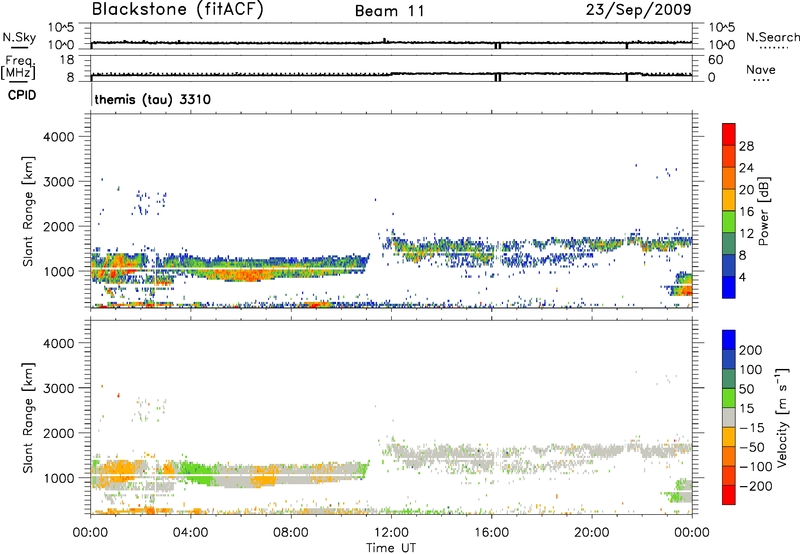Click the "200" label on Velocity colorbar

click(751, 350)
